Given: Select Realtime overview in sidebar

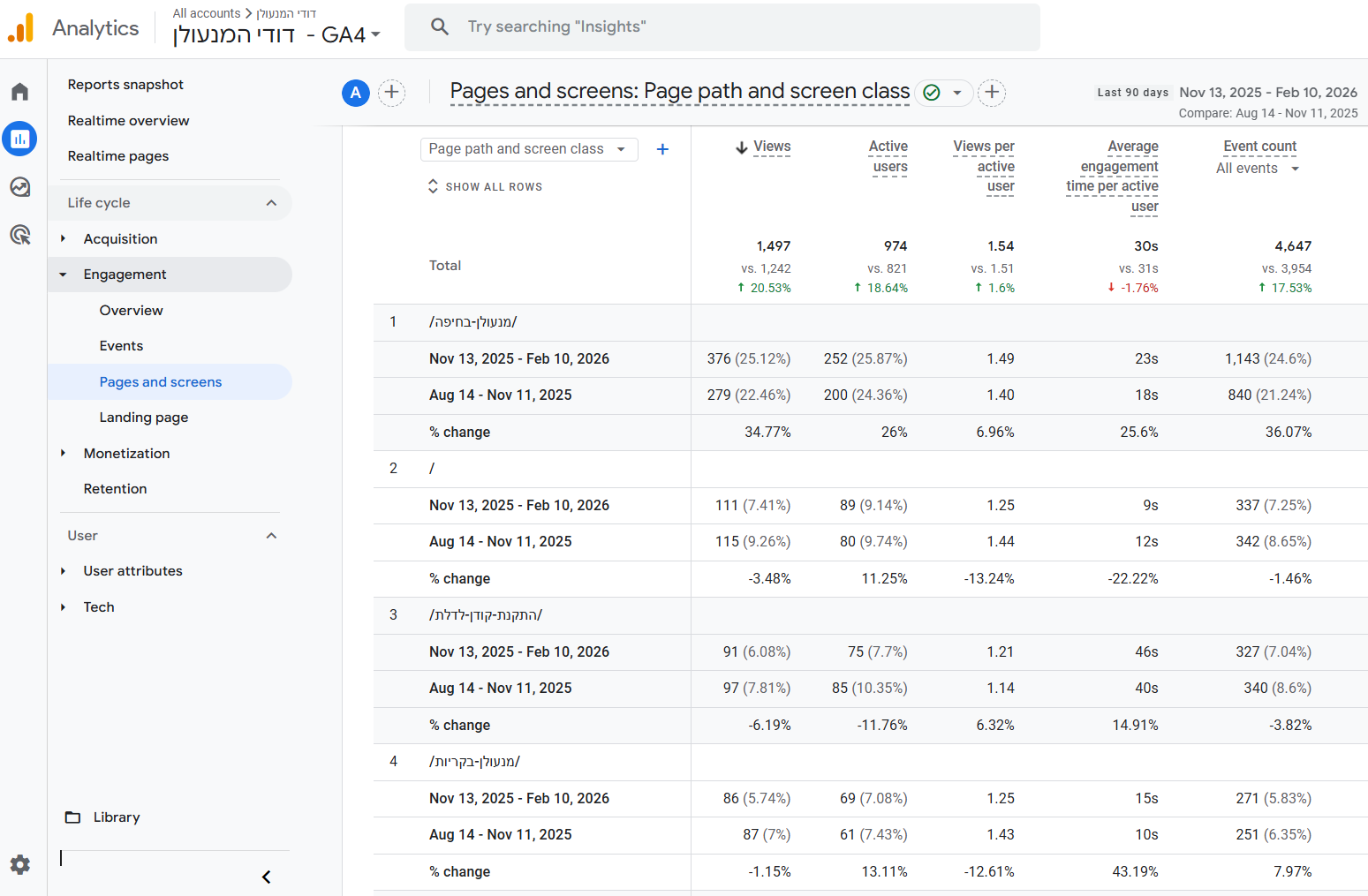Looking at the screenshot, I should coord(128,121).
